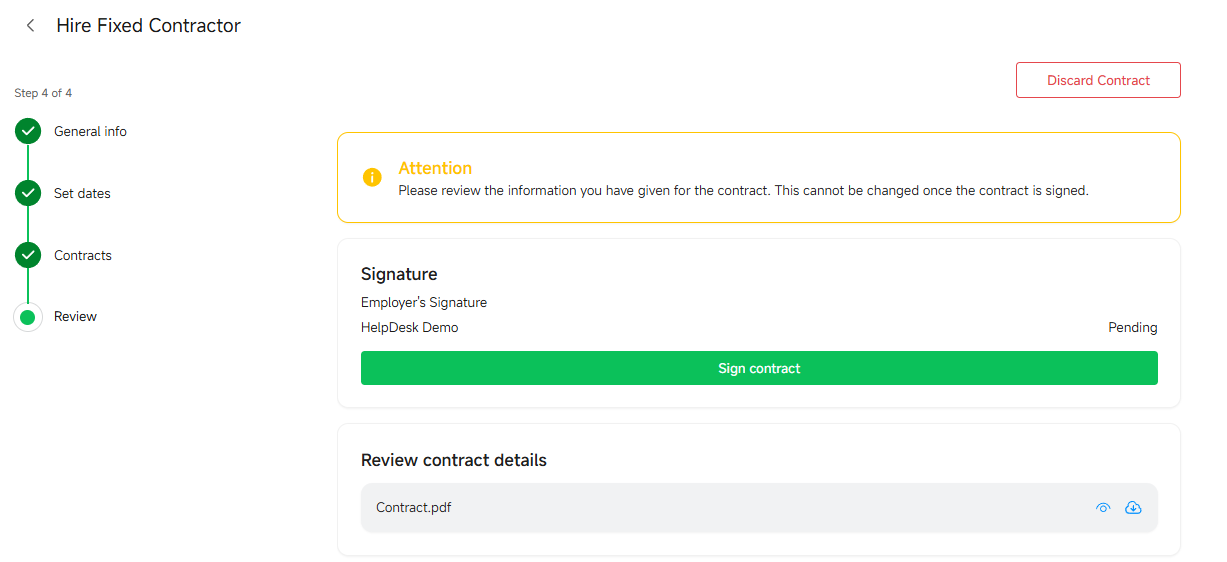The height and width of the screenshot is (562, 1227).
Task: Click the Pending signature status text
Action: 1133,327
